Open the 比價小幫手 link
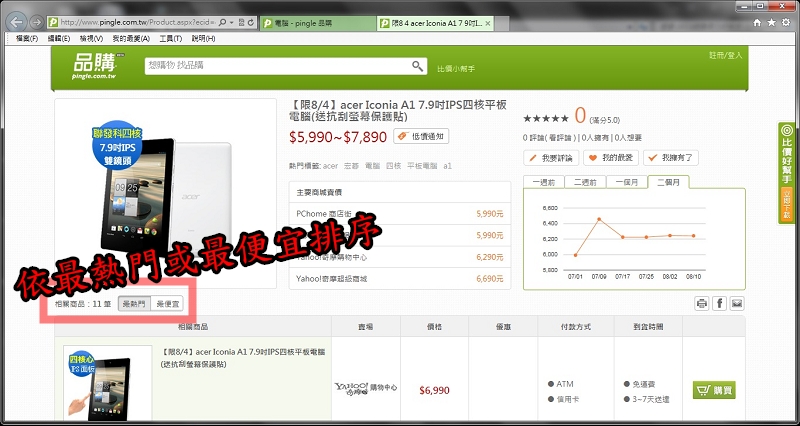This screenshot has height=426, width=800. point(456,68)
